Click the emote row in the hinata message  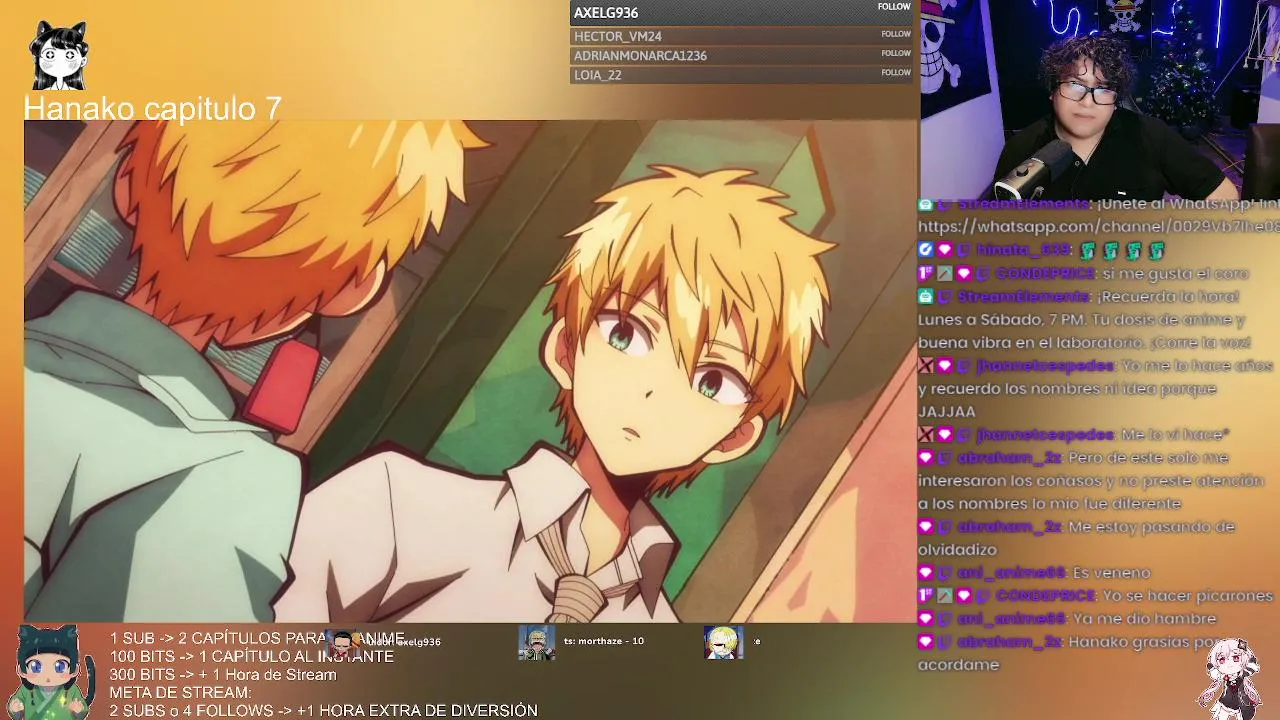[1123, 250]
